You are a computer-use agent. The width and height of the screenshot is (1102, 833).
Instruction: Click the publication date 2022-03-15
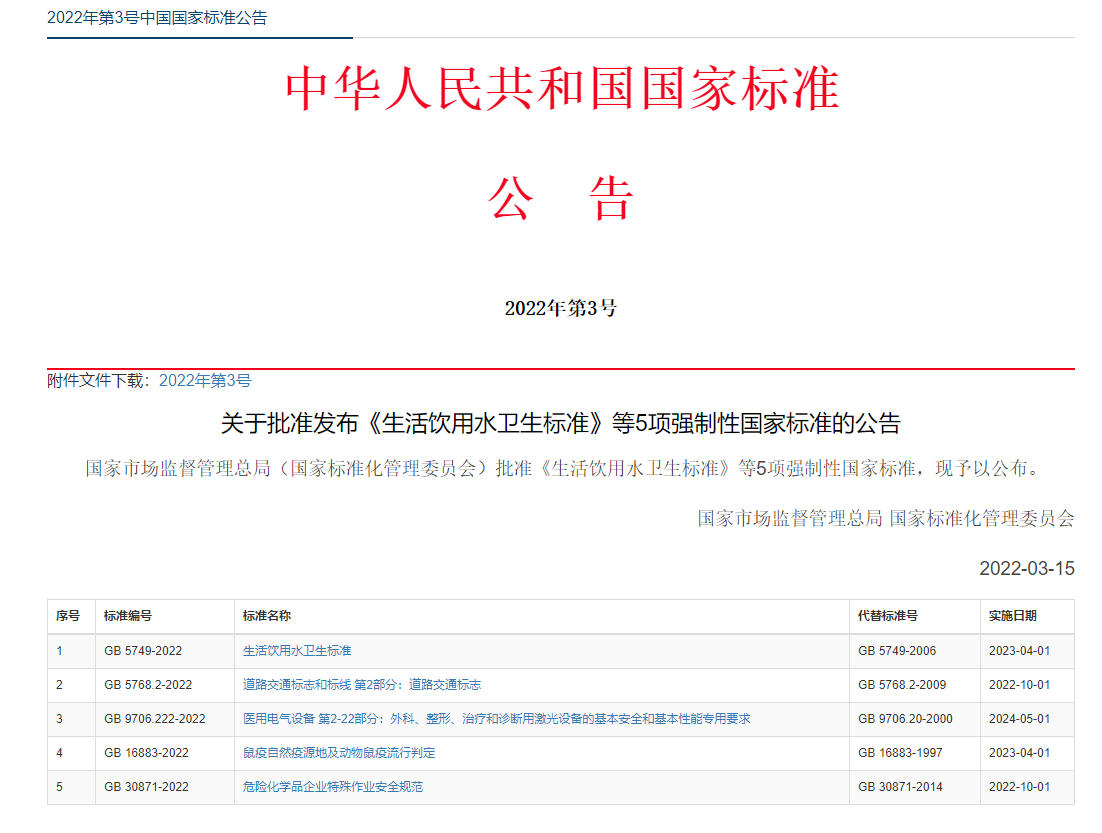coord(1026,568)
